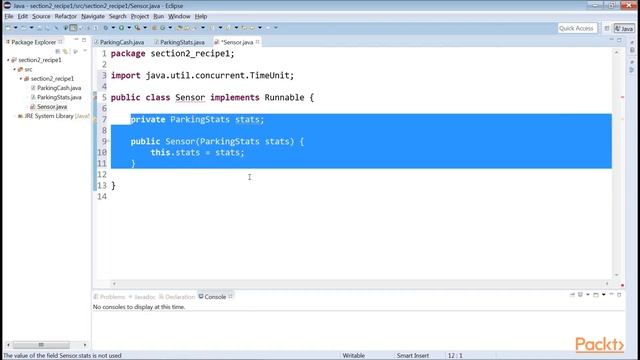
Task: Click the Debug bug toolbar icon
Action: [106, 28]
